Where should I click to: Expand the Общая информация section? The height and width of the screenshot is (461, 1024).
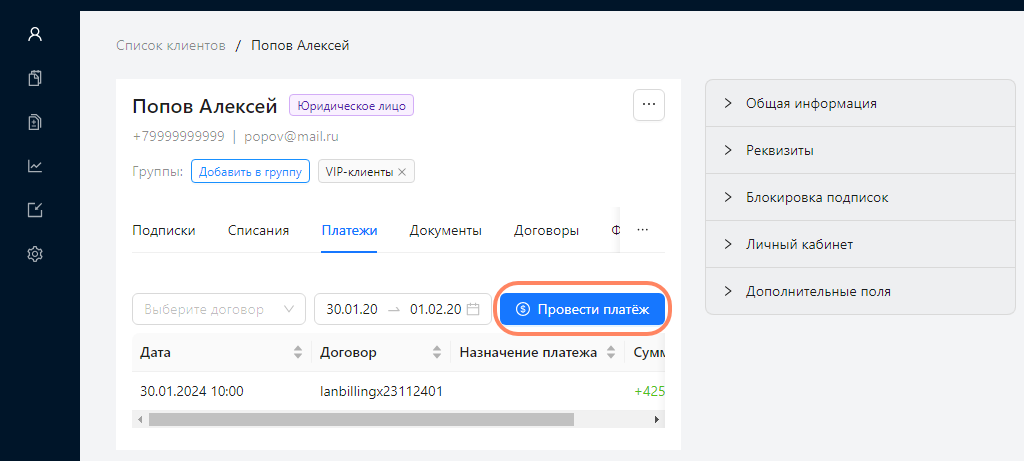811,103
